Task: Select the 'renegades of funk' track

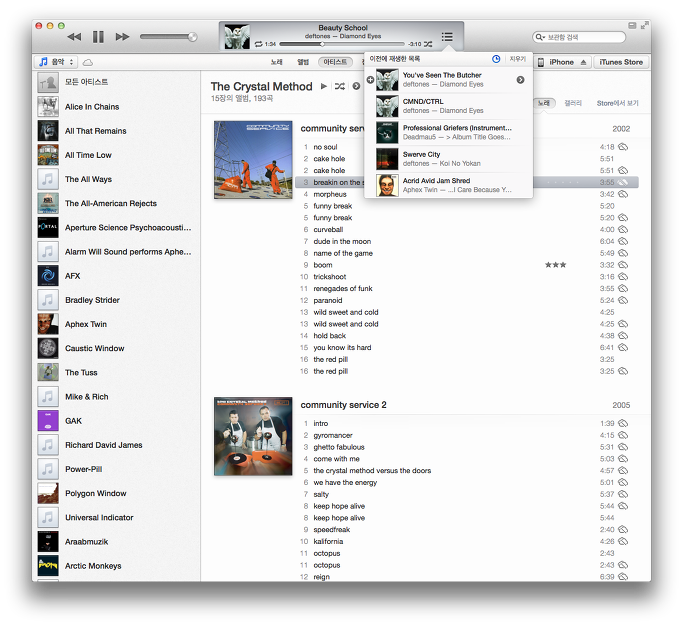Action: click(x=467, y=288)
